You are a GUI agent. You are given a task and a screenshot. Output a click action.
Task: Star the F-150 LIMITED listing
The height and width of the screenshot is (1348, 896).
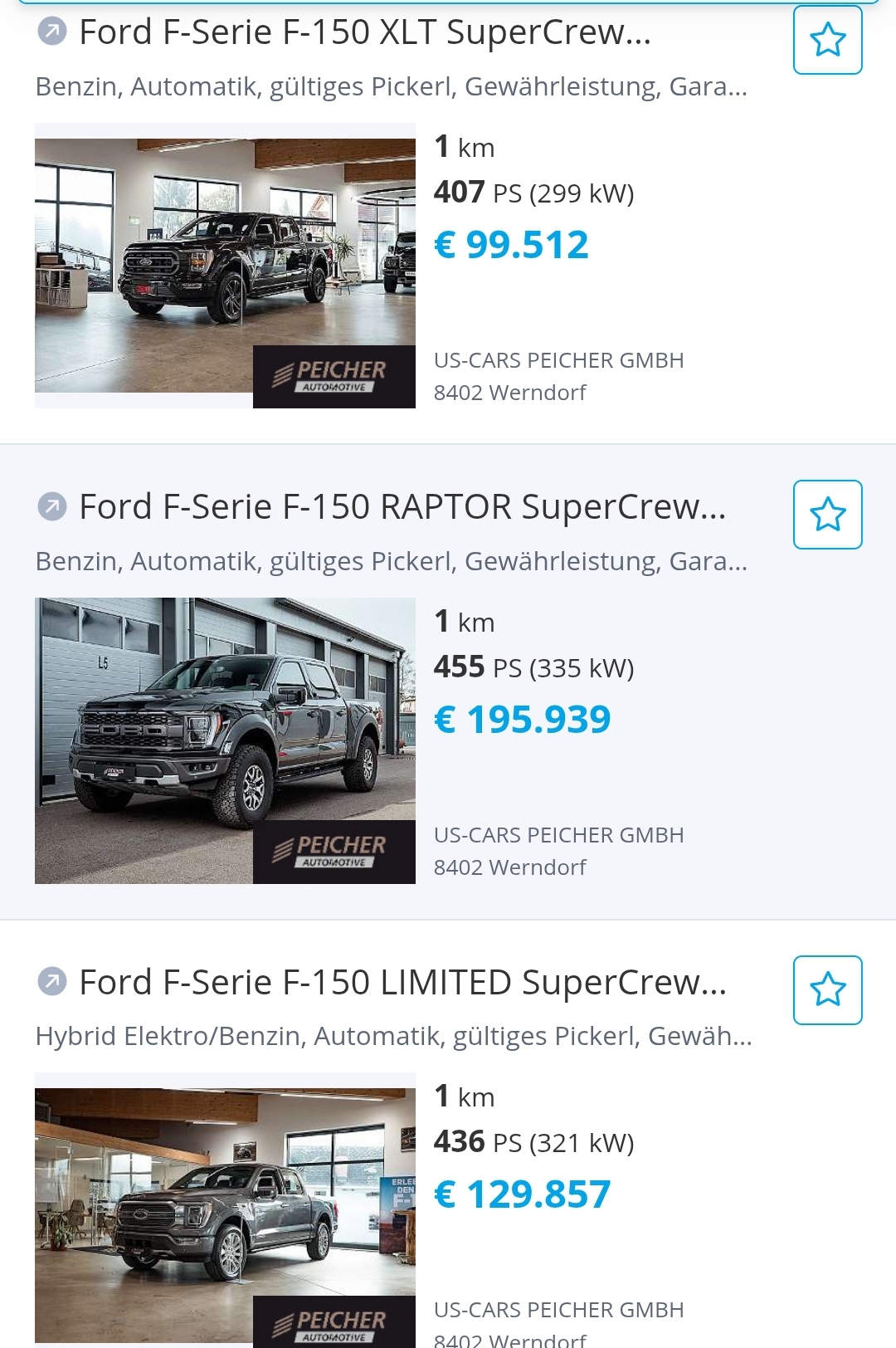tap(827, 990)
